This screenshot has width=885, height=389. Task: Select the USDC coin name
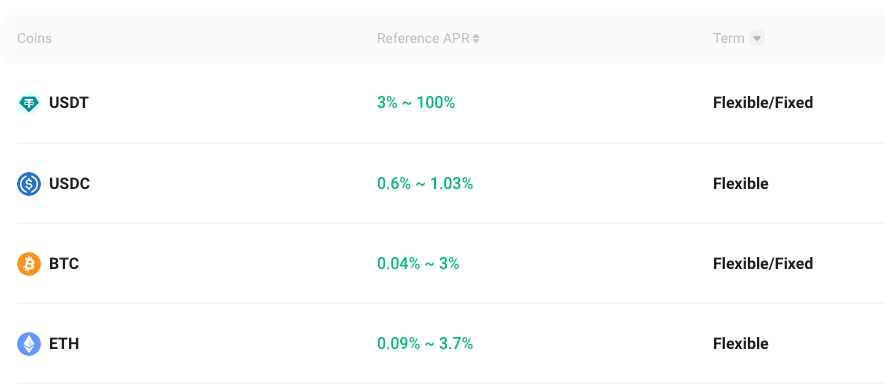[69, 184]
